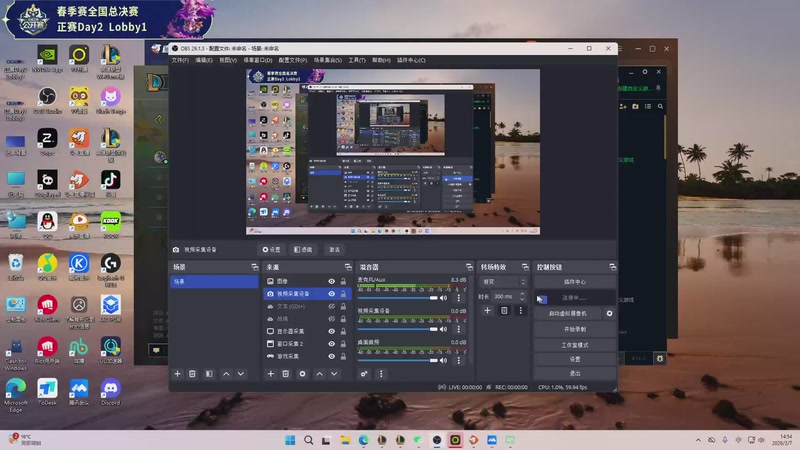Move selected source down in Sources panel
Screen dimensions: 800x450
pyautogui.click(x=334, y=374)
